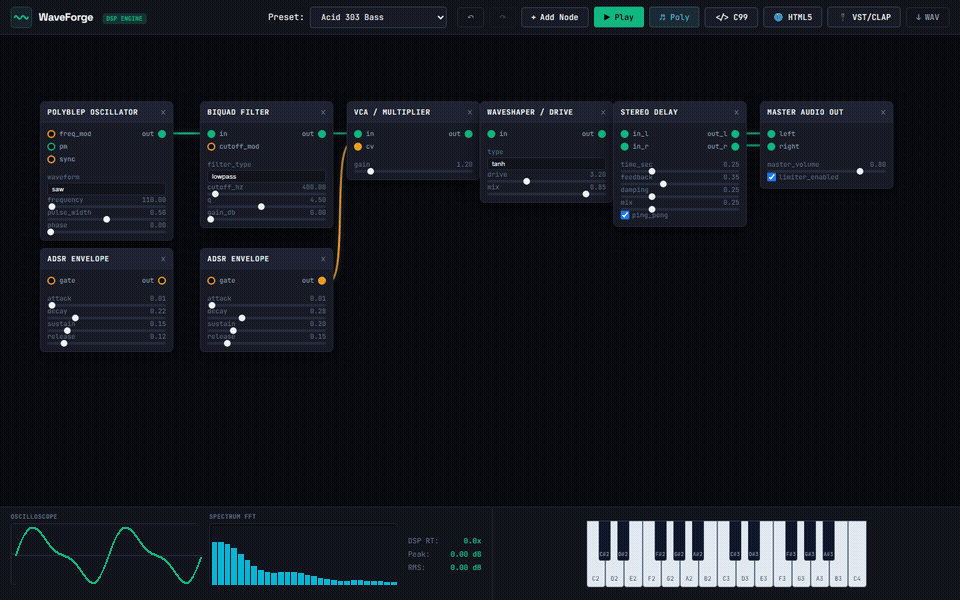Toggle the limiter_enabled checkbox
The height and width of the screenshot is (600, 960).
tap(771, 177)
